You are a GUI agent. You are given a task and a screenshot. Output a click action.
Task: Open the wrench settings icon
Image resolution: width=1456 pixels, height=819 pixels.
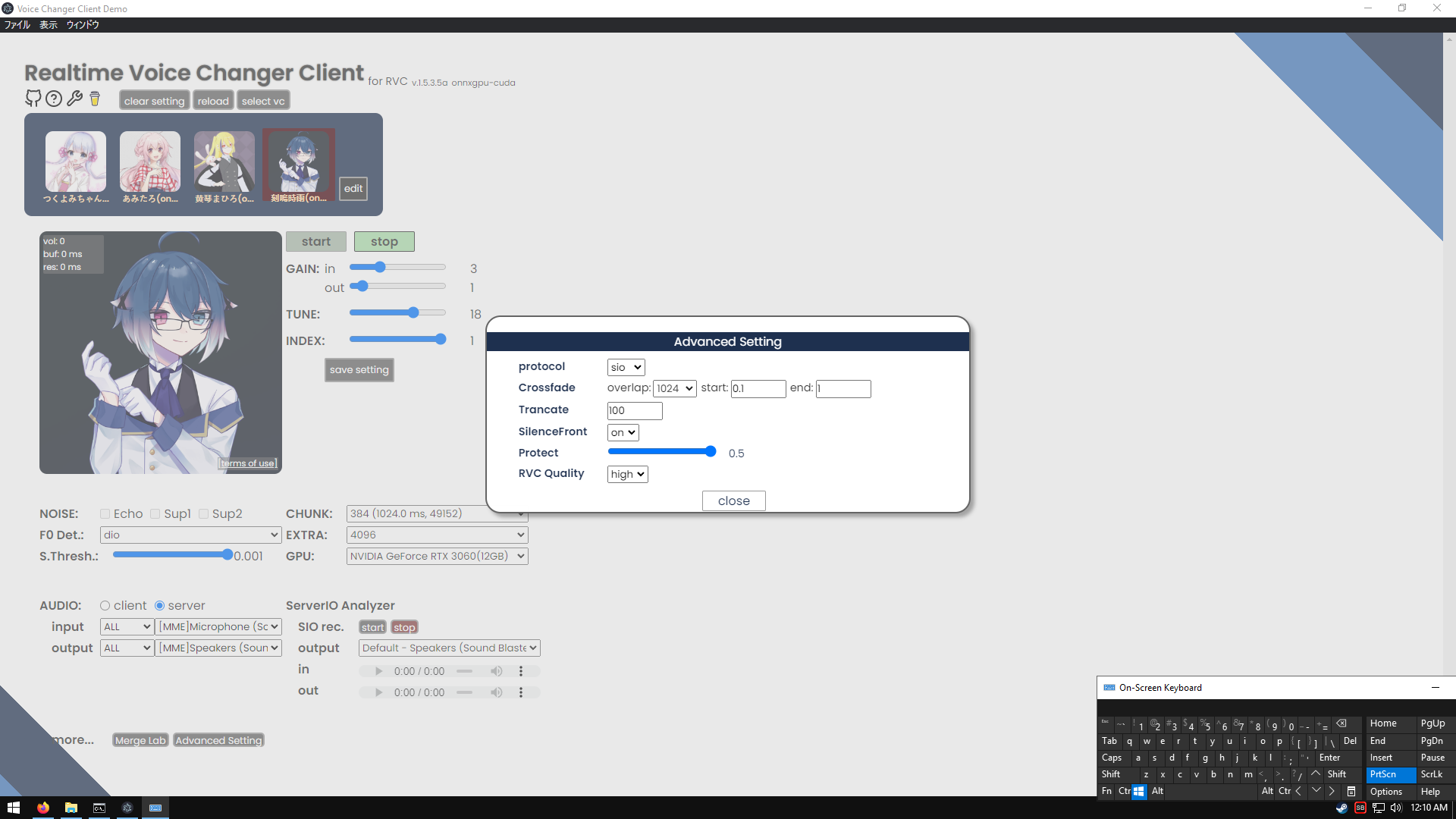(x=74, y=99)
